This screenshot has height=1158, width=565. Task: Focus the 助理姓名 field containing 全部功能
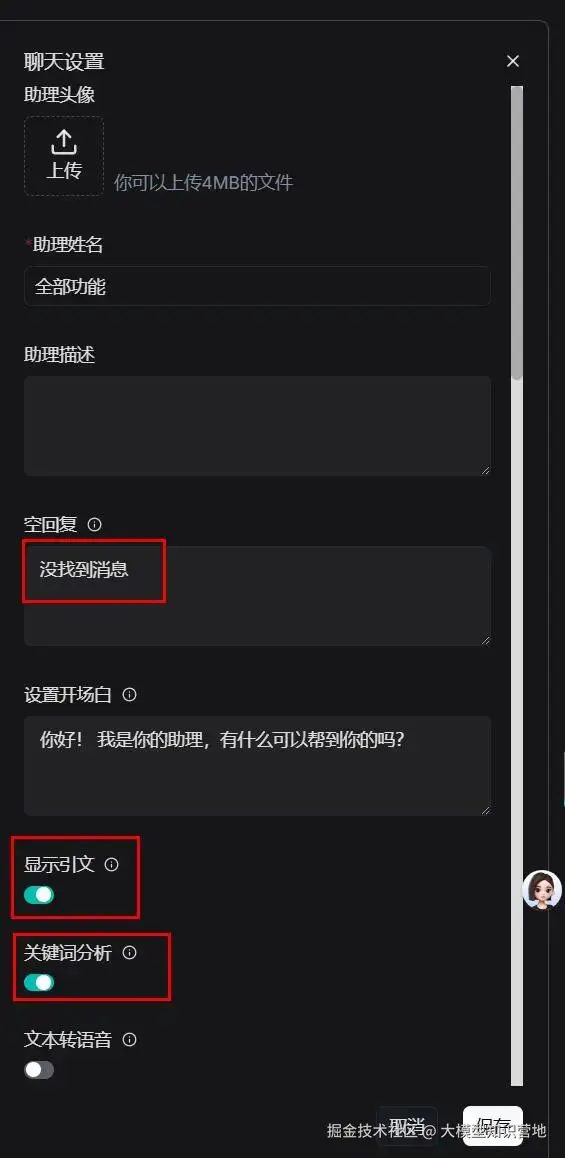pyautogui.click(x=257, y=286)
